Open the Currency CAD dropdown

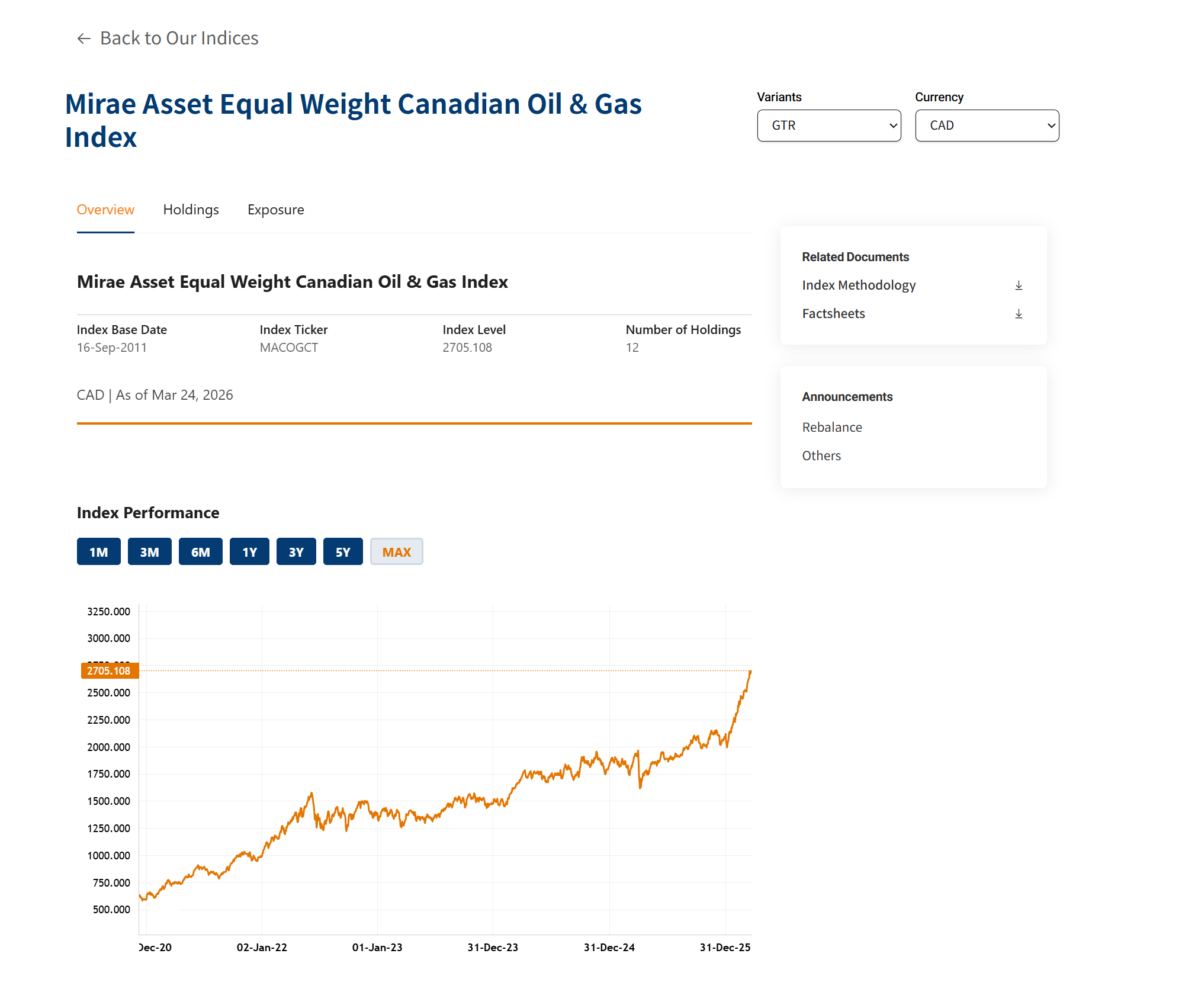[987, 126]
